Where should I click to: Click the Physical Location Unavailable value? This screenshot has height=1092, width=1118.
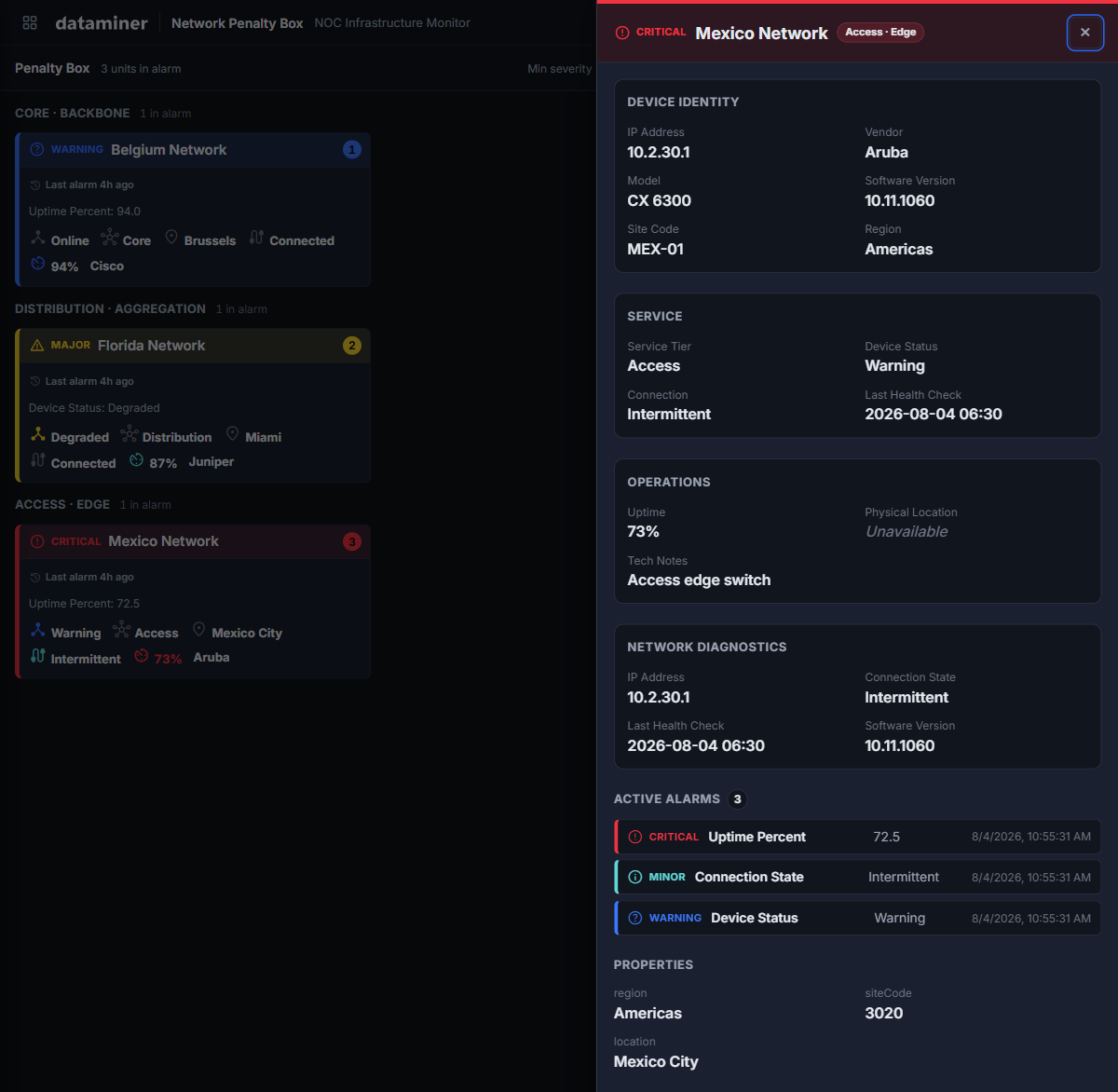[907, 531]
